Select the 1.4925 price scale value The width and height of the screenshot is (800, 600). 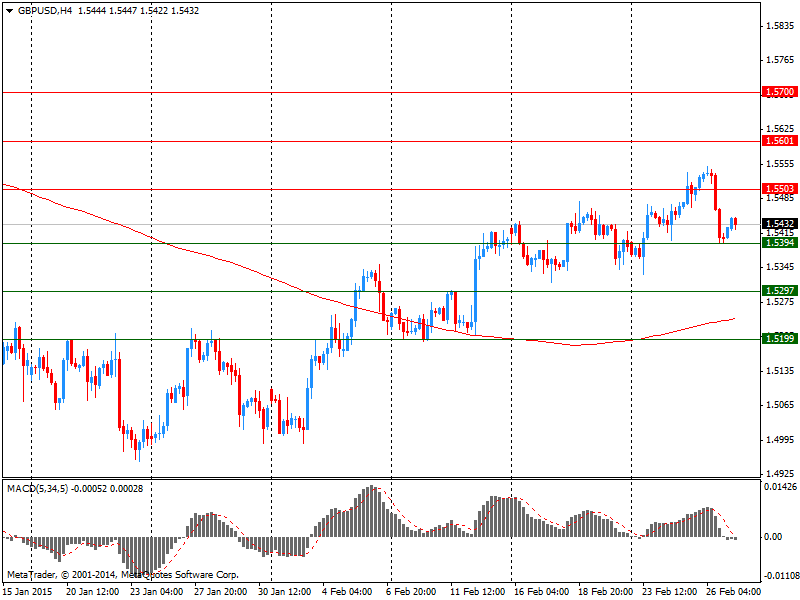(781, 474)
